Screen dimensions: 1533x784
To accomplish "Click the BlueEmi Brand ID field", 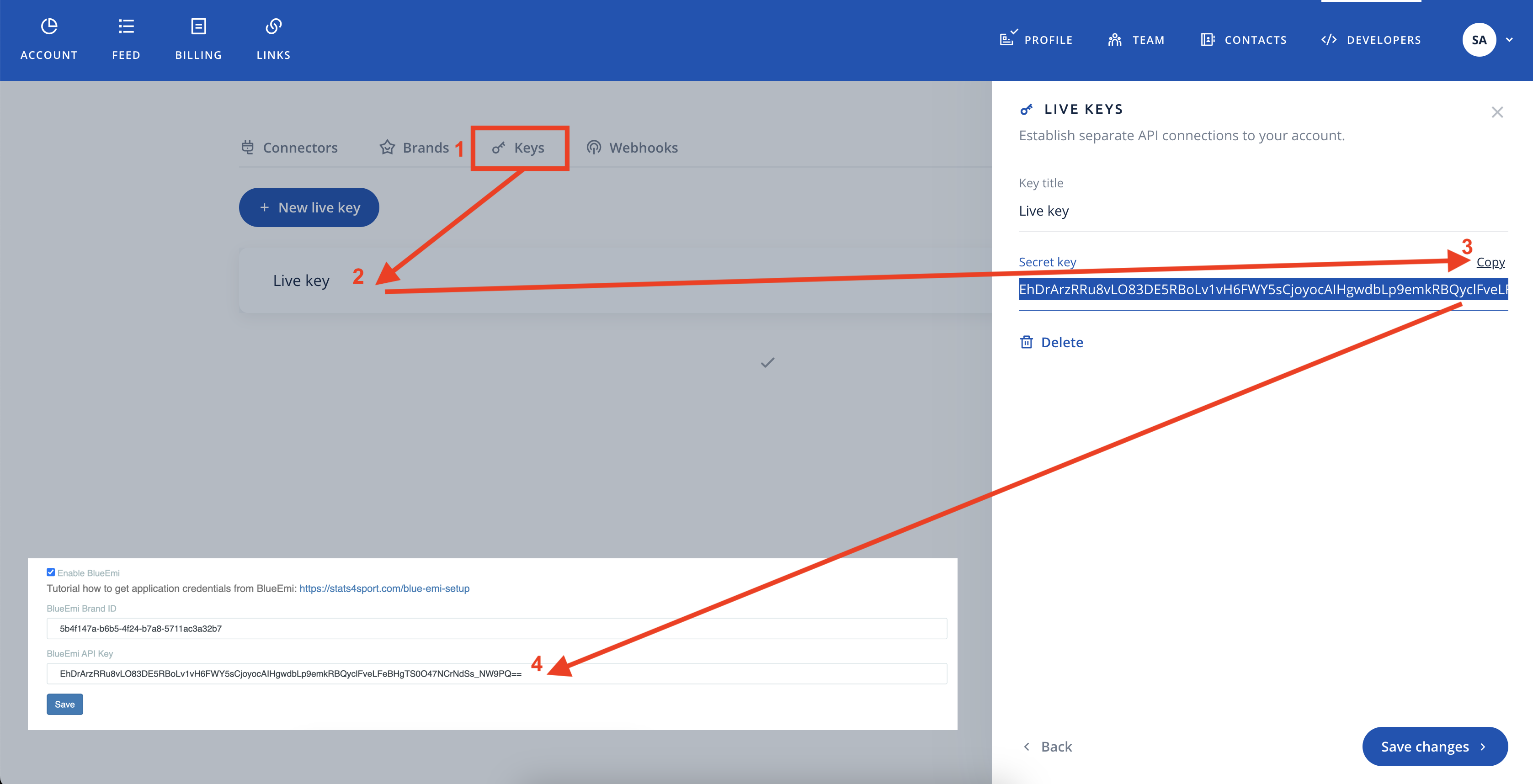I will click(497, 629).
